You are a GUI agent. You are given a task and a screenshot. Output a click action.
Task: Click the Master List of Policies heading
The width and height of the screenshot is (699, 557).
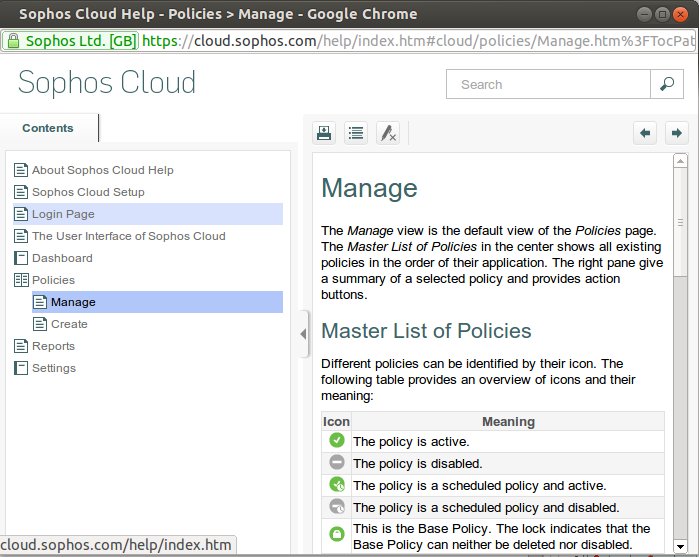point(426,331)
